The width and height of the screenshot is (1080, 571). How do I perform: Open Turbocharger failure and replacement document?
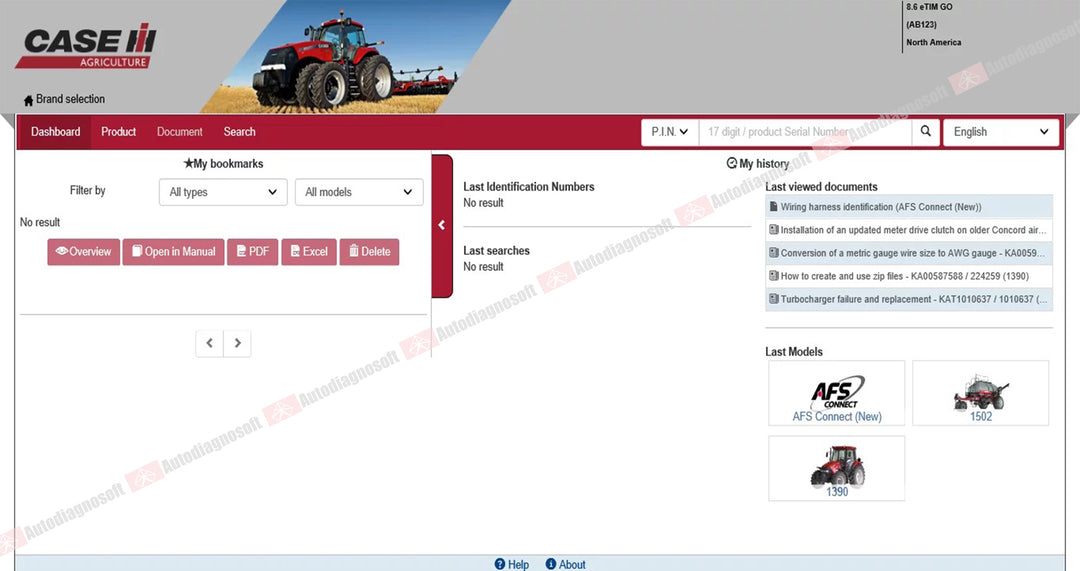click(x=909, y=299)
